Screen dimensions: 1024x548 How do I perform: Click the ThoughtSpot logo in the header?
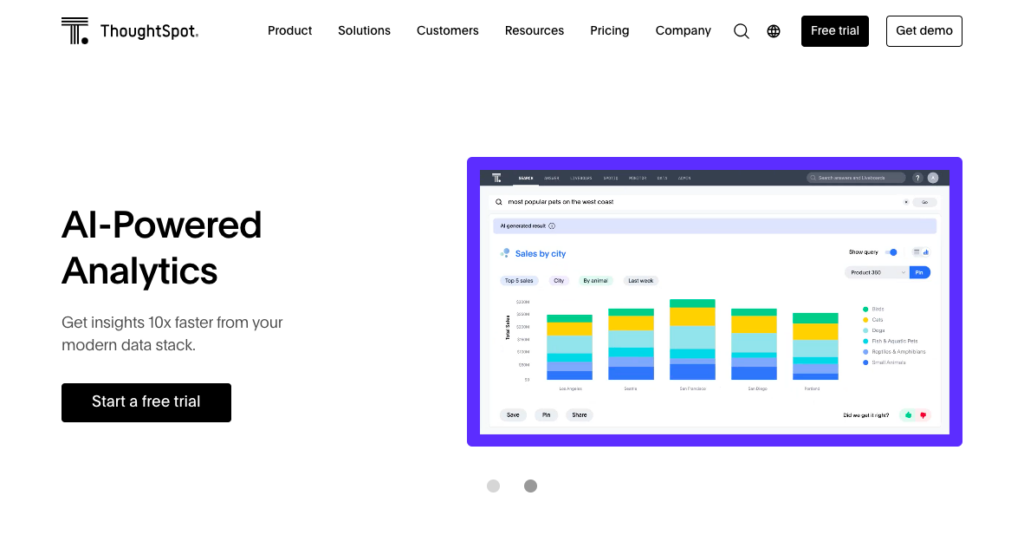click(x=130, y=31)
